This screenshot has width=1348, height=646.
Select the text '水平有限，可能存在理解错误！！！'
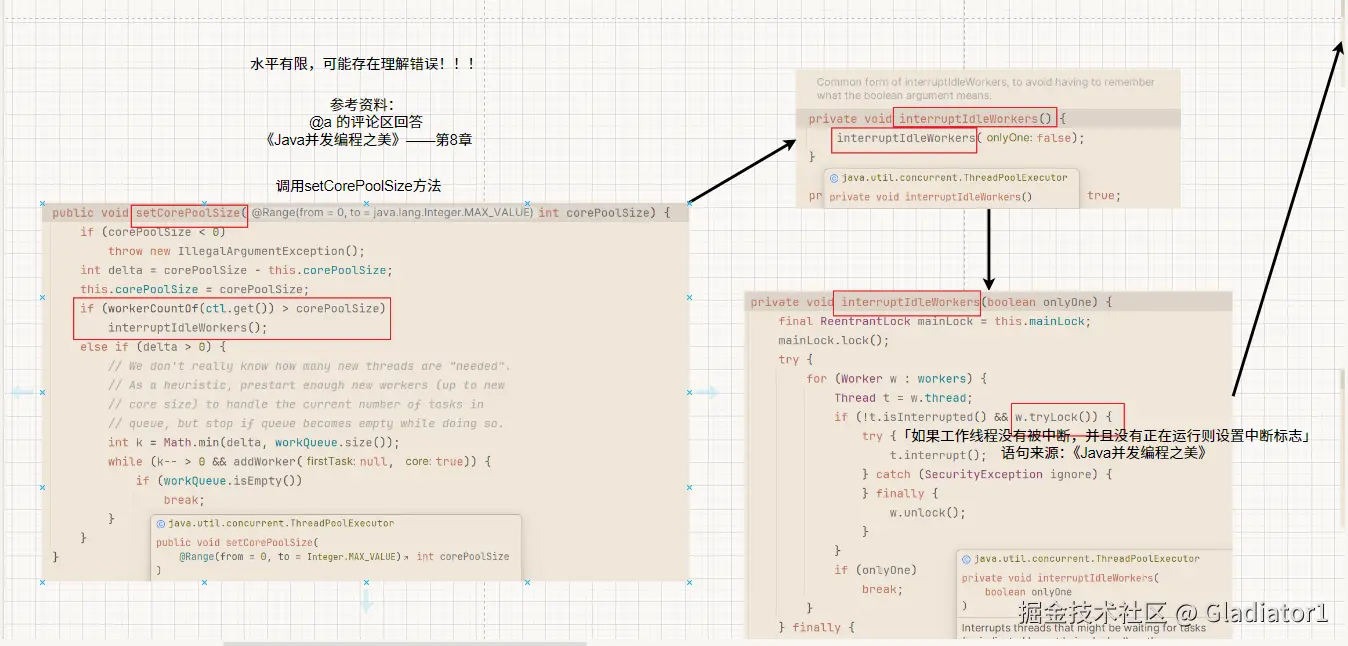coord(362,64)
